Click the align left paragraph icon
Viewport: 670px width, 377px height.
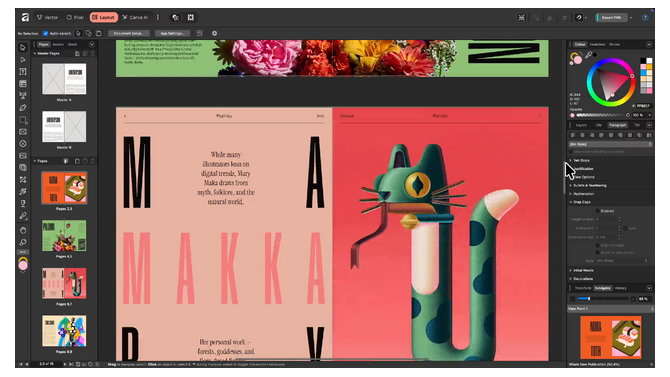573,135
